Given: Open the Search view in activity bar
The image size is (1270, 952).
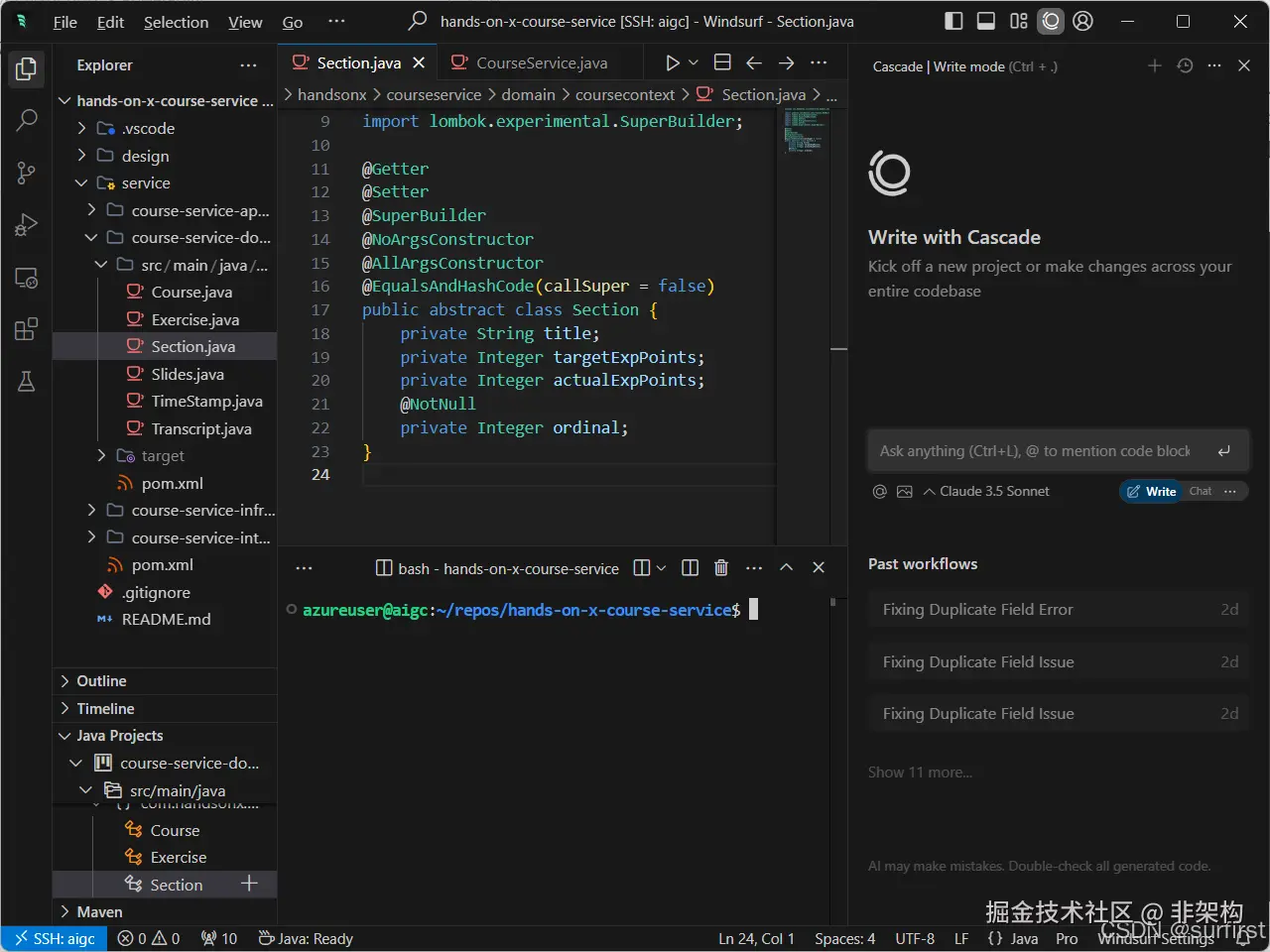Looking at the screenshot, I should 27,120.
